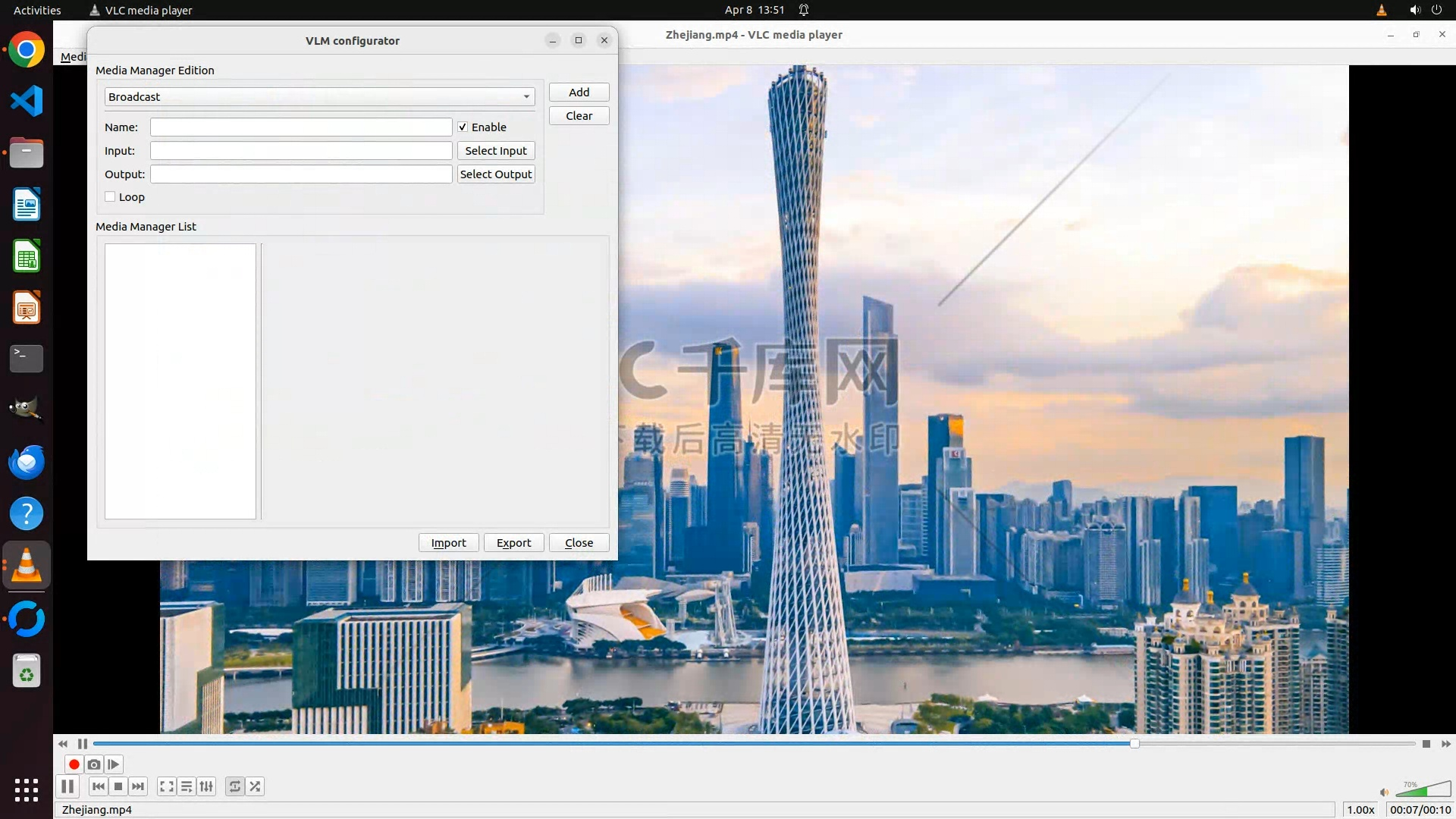Toggle the playlist view icon
Viewport: 1456px width, 819px height.
tap(187, 786)
